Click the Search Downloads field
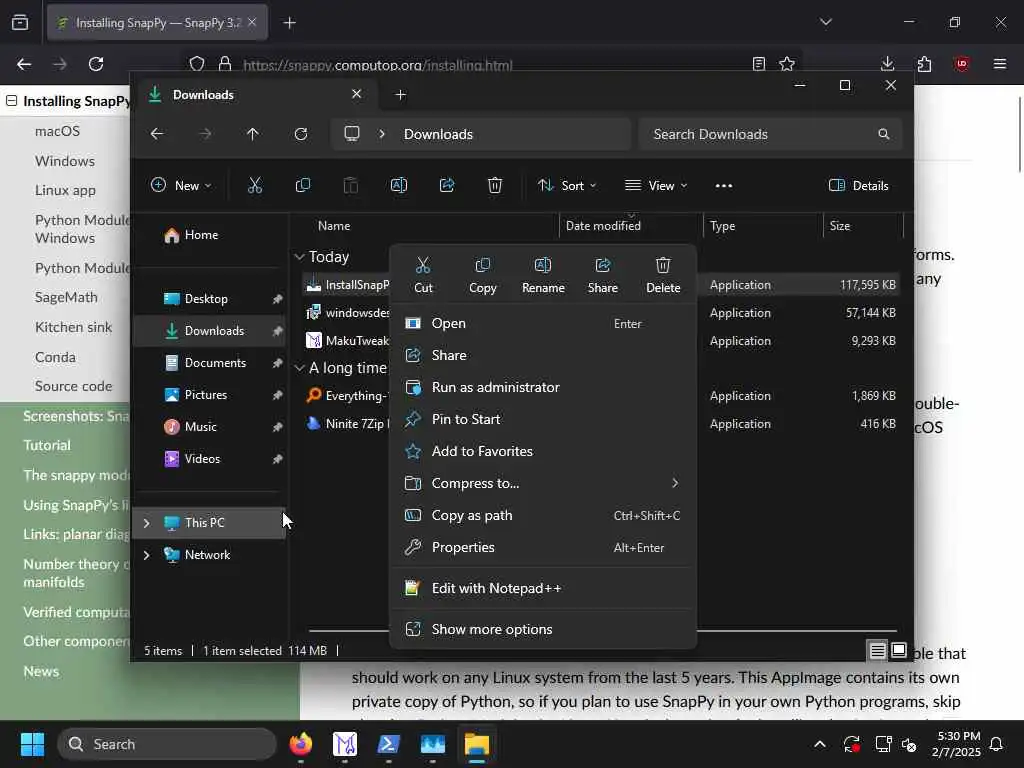Viewport: 1024px width, 768px height. coord(770,134)
